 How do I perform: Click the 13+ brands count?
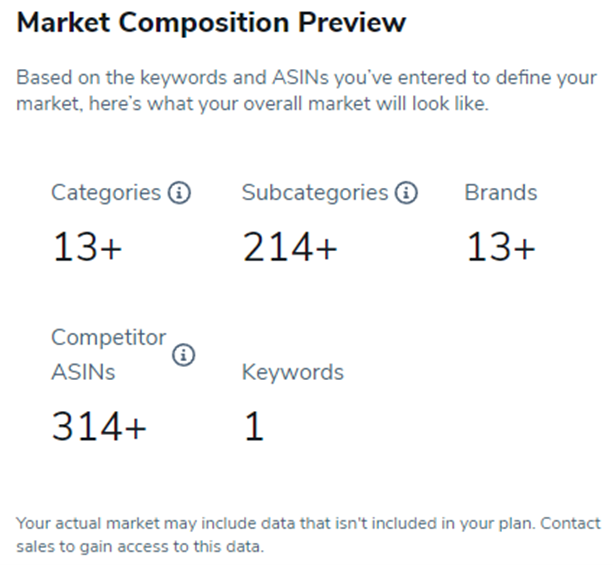(x=501, y=247)
